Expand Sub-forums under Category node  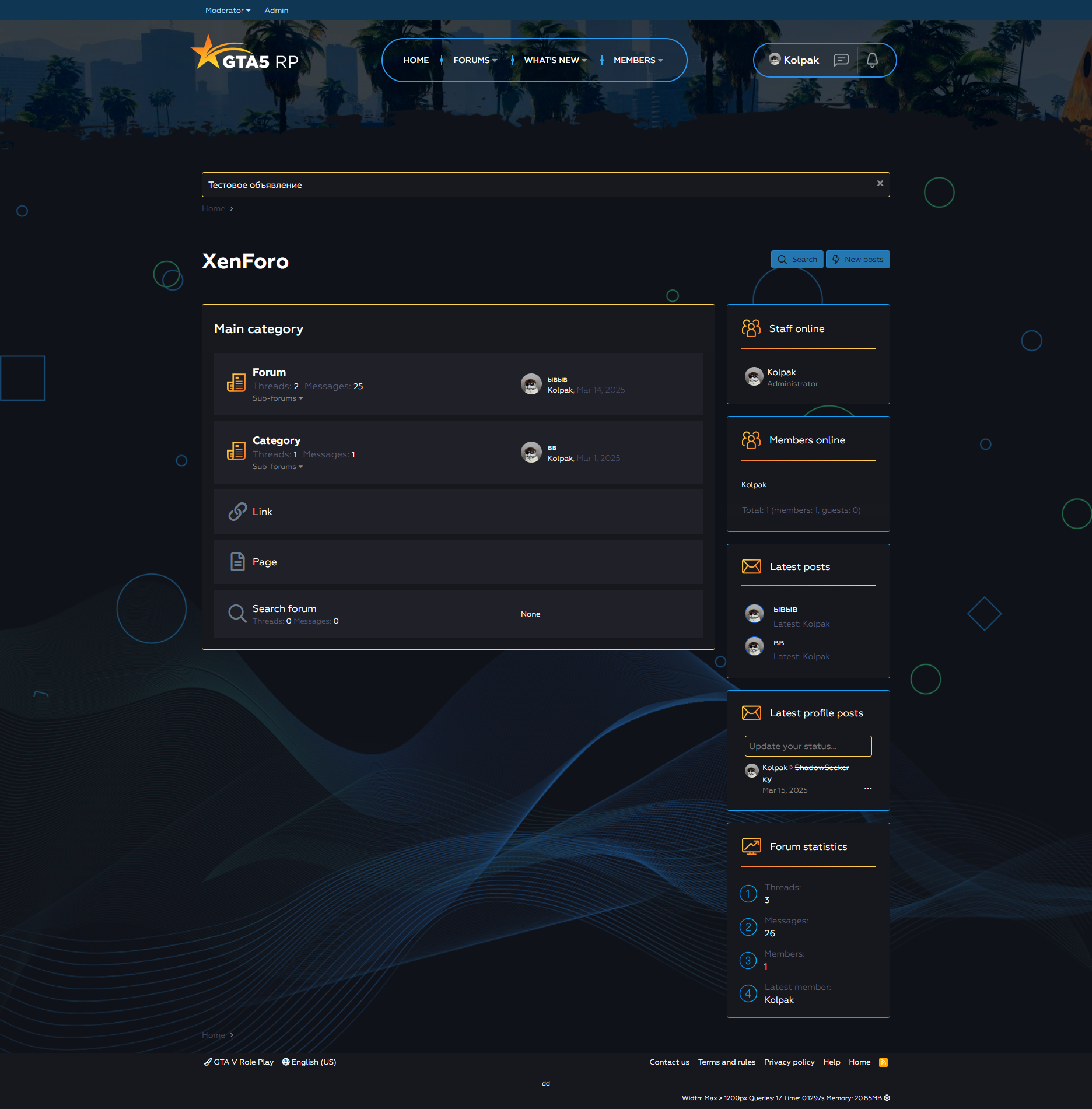pos(278,467)
